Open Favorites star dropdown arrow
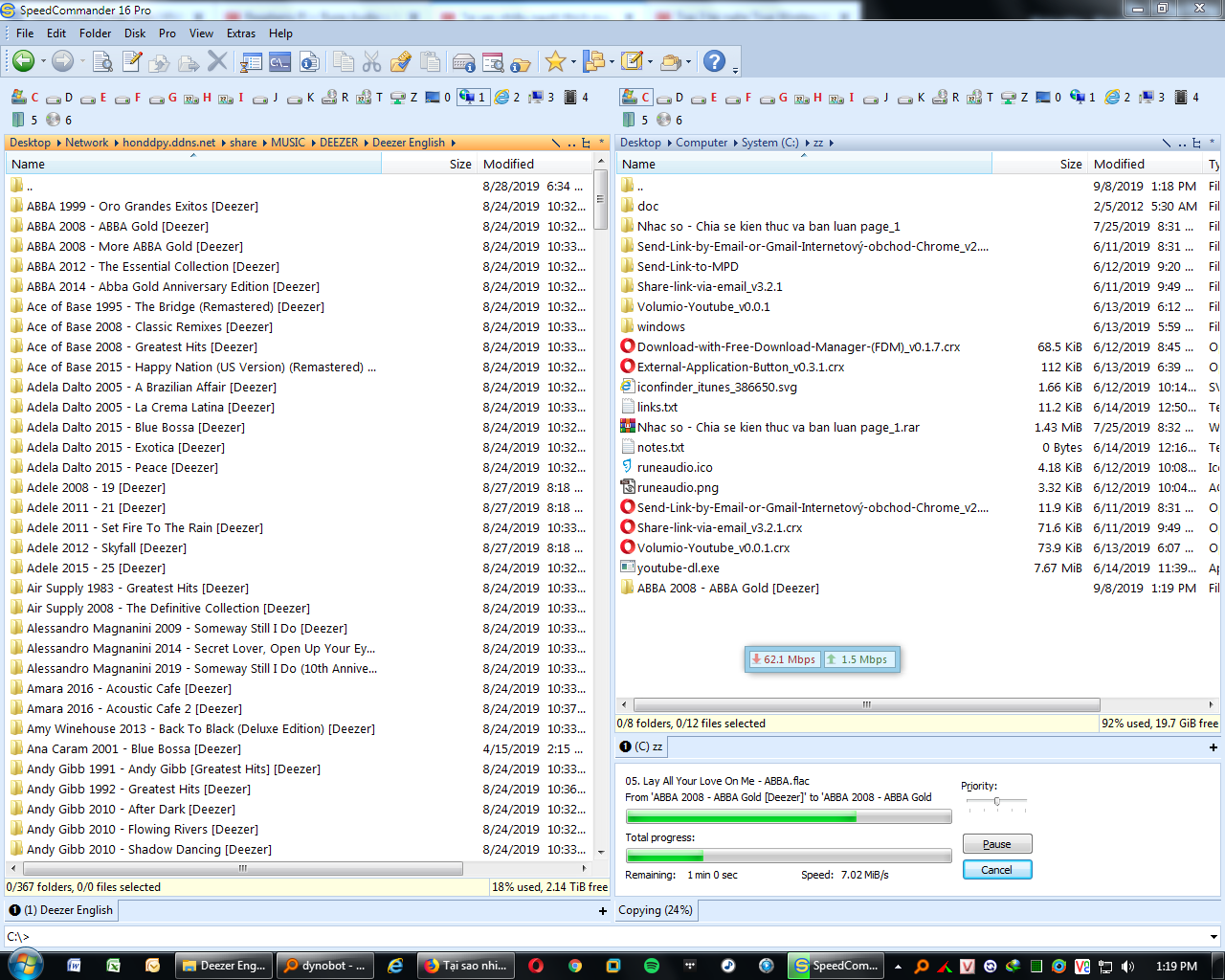The height and width of the screenshot is (980, 1225). pyautogui.click(x=573, y=61)
